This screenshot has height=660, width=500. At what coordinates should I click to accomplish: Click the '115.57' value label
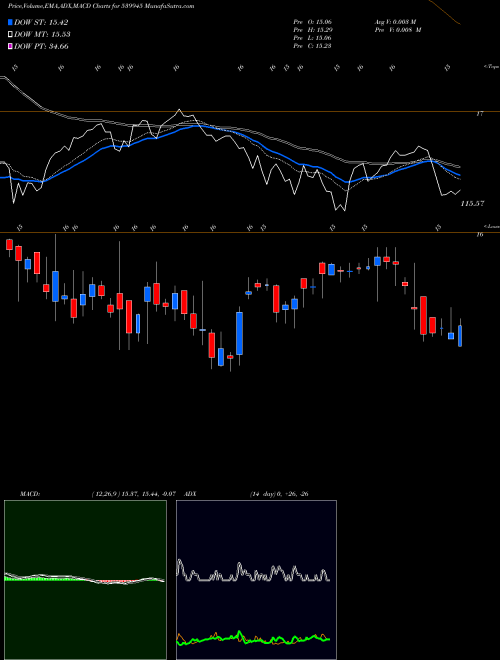coord(473,204)
